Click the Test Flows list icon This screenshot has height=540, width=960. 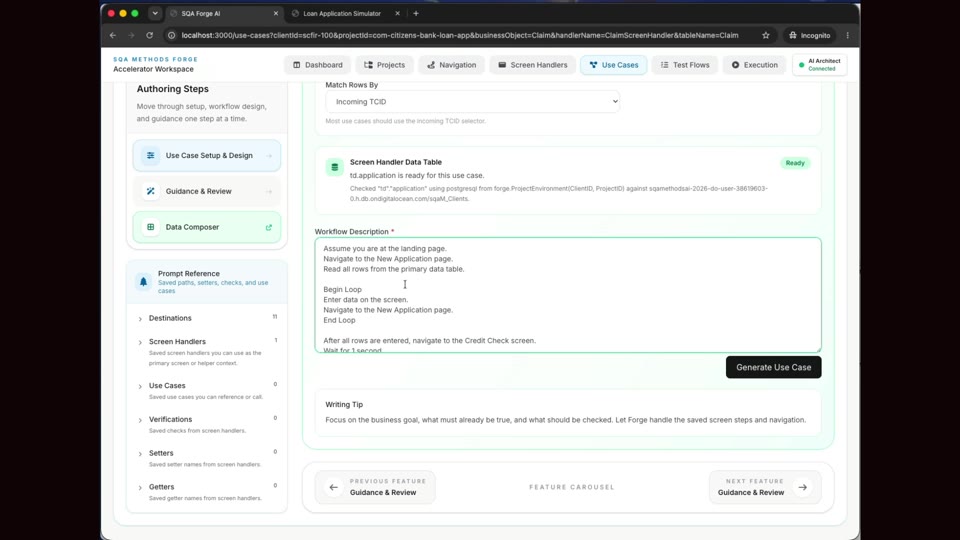pyautogui.click(x=664, y=65)
